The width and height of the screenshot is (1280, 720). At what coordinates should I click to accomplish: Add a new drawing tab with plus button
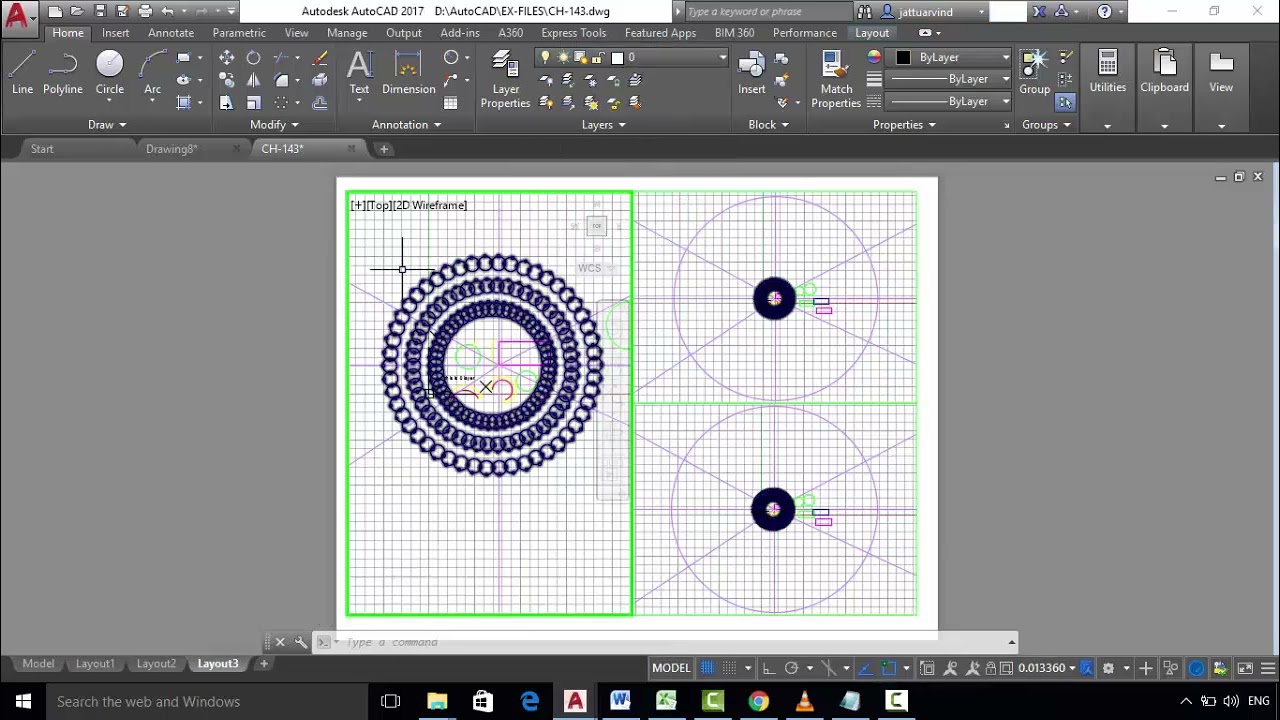[x=383, y=149]
